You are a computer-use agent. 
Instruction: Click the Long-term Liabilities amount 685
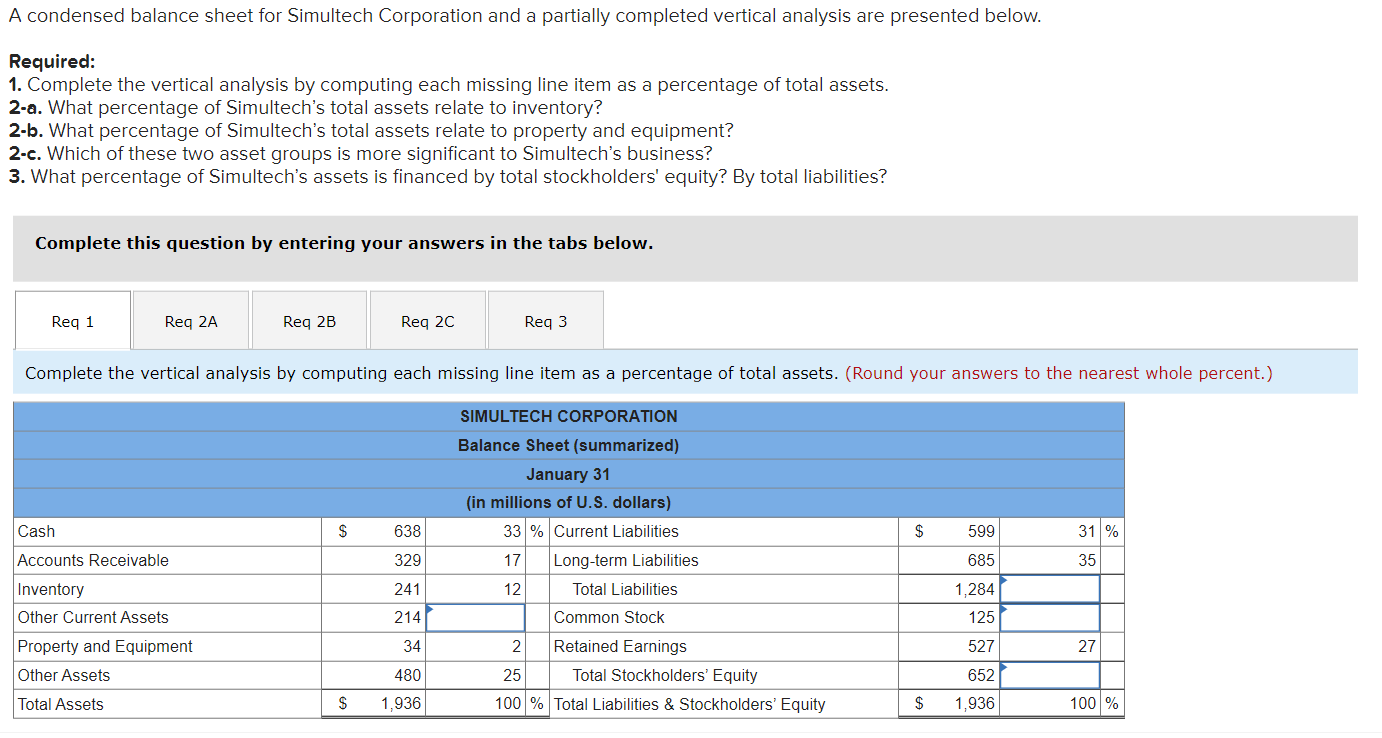tap(981, 561)
